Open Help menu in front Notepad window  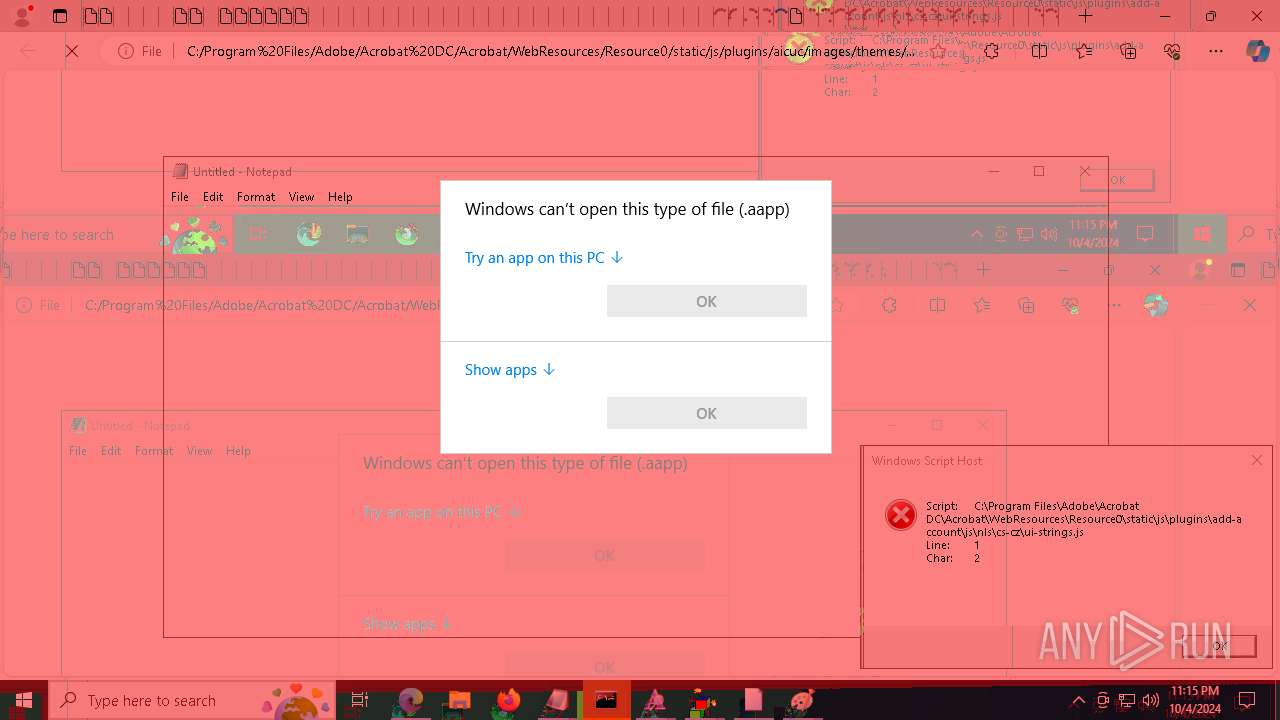[x=340, y=197]
